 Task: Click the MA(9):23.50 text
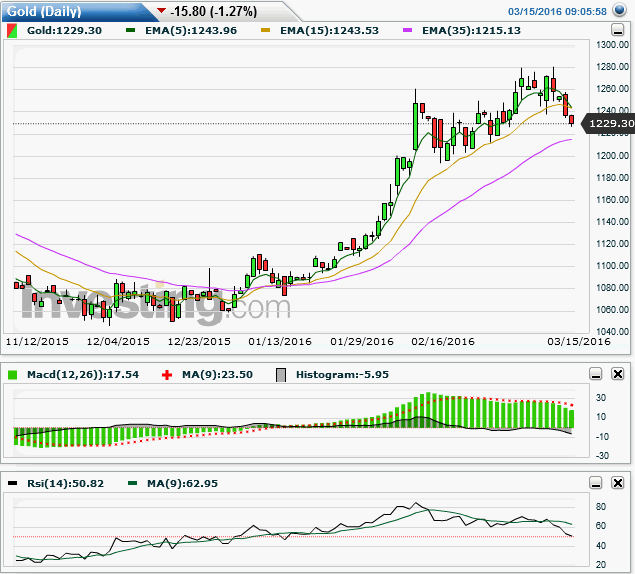(x=217, y=374)
